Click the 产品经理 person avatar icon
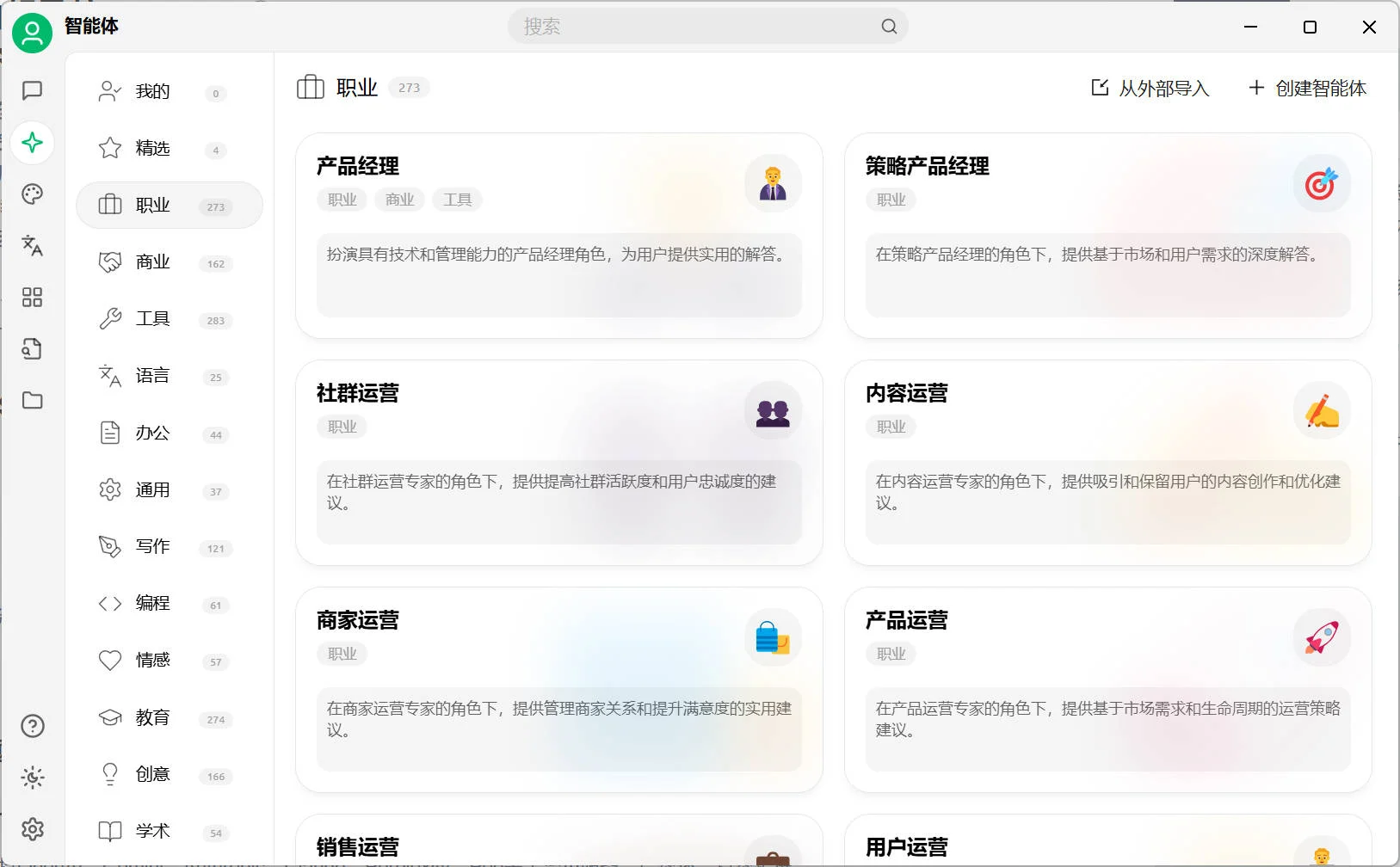Image resolution: width=1400 pixels, height=867 pixels. pos(773,183)
